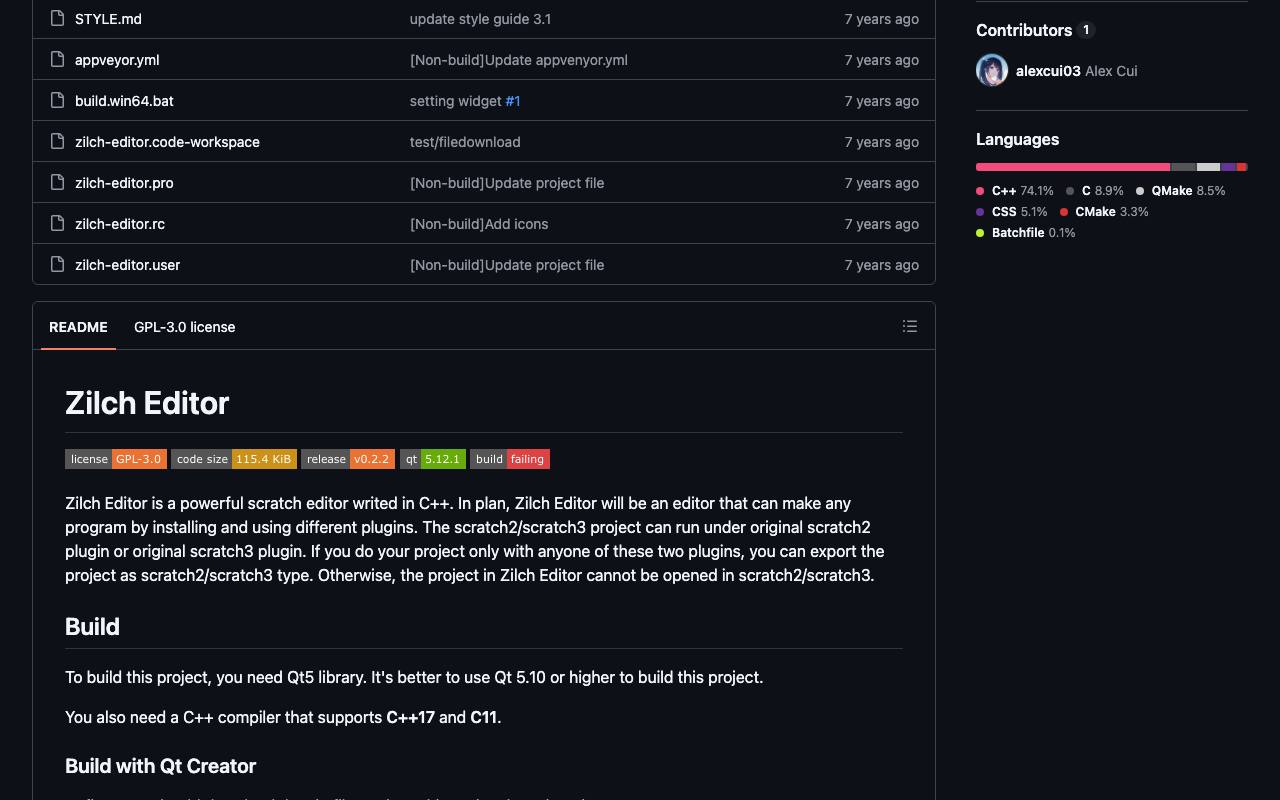
Task: Click the 'Build with Qt Creator' heading
Action: tap(160, 766)
